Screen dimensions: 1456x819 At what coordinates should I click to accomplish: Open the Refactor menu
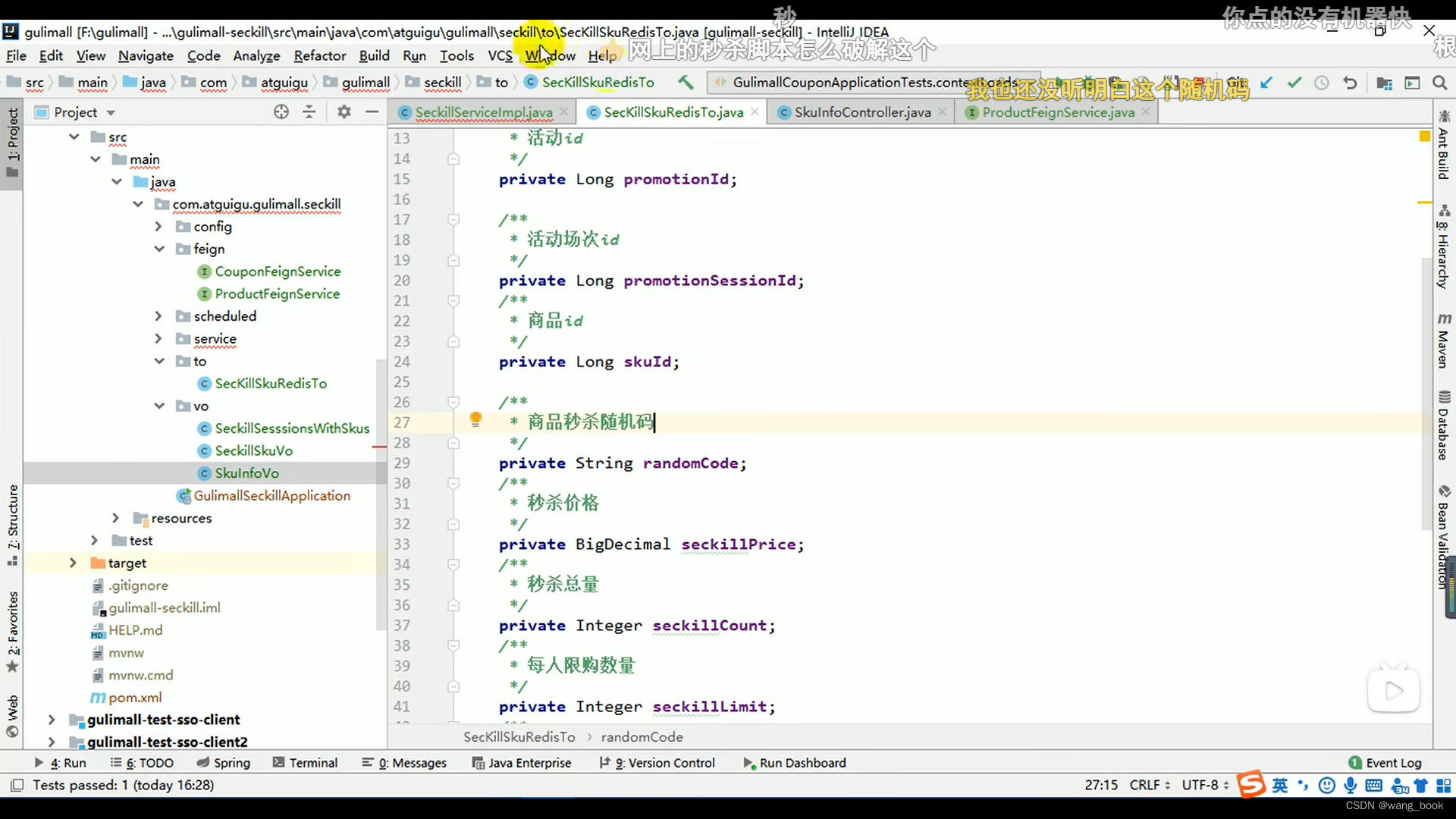click(x=319, y=55)
